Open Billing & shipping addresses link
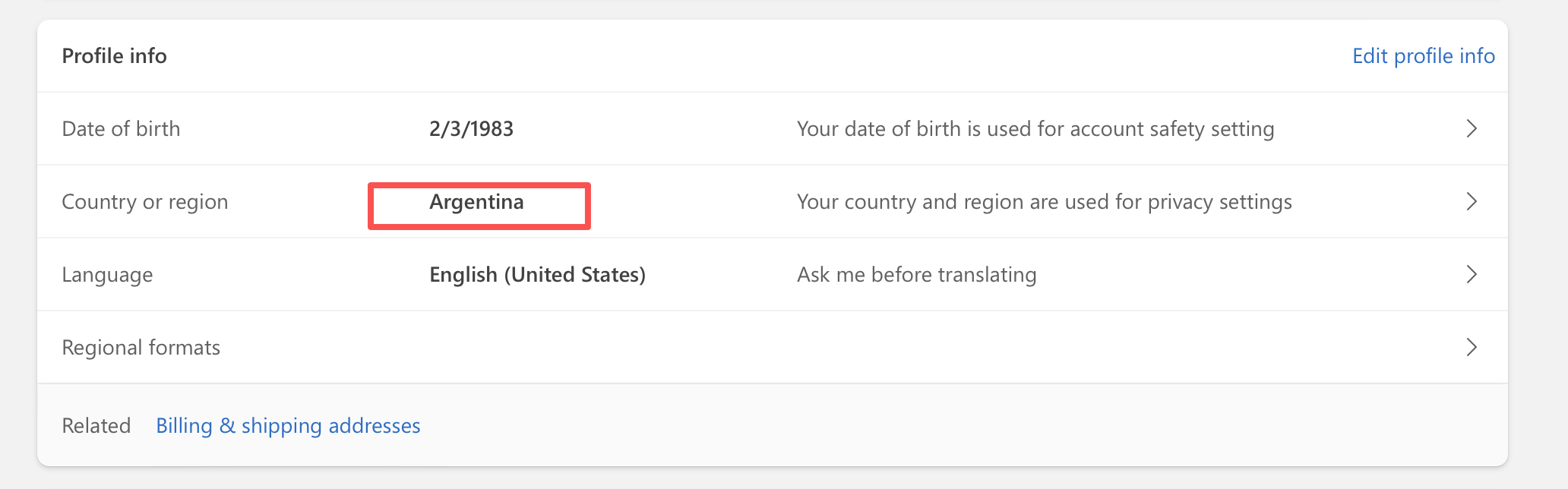 (x=288, y=426)
